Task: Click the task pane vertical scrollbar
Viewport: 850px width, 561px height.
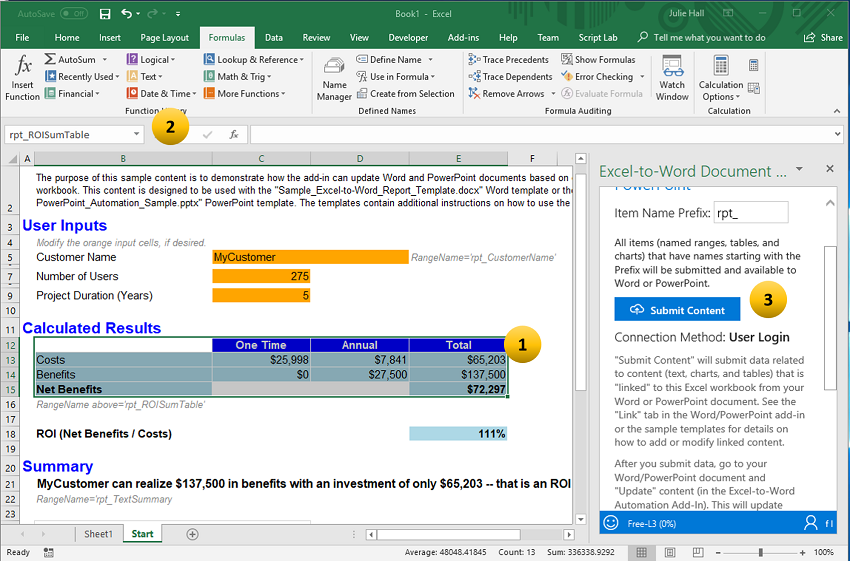Action: tap(830, 318)
